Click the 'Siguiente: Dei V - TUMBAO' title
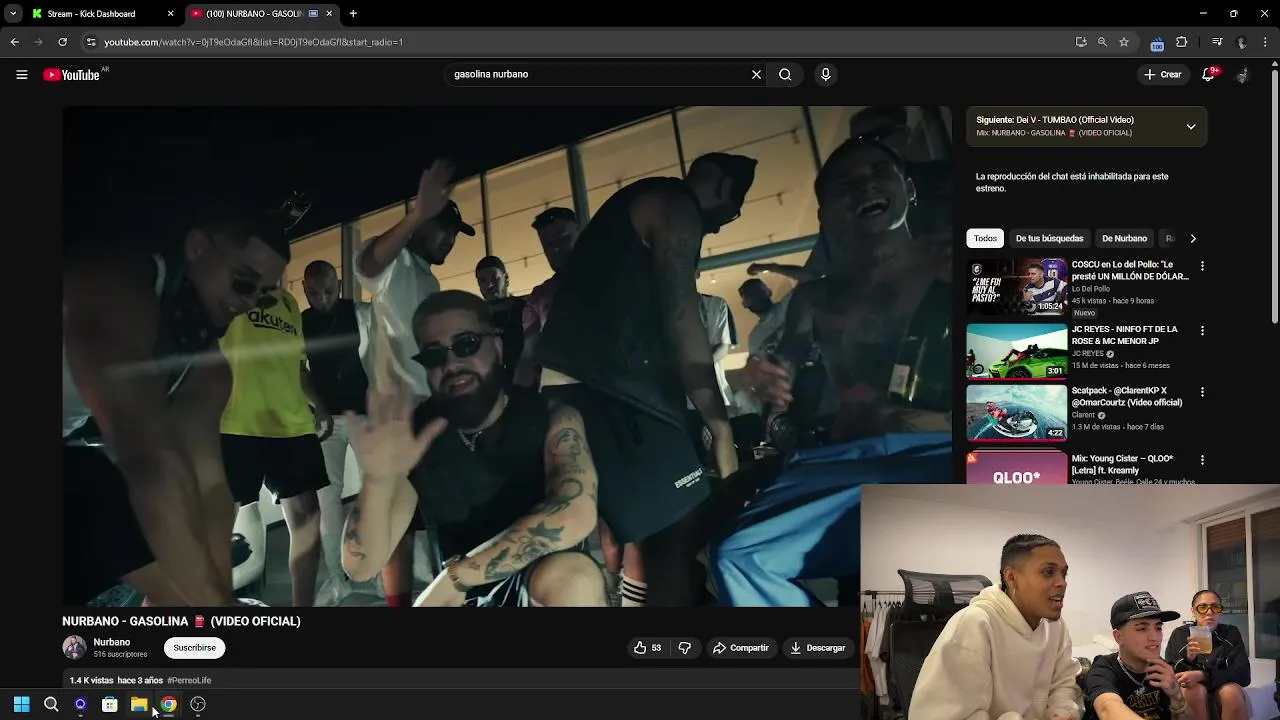This screenshot has height=720, width=1280. [1055, 120]
